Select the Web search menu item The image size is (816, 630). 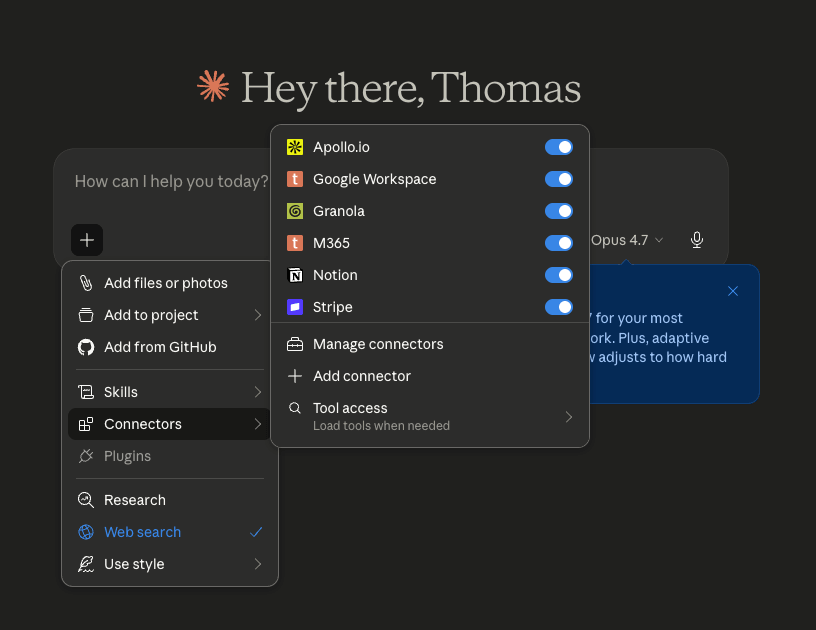[170, 532]
